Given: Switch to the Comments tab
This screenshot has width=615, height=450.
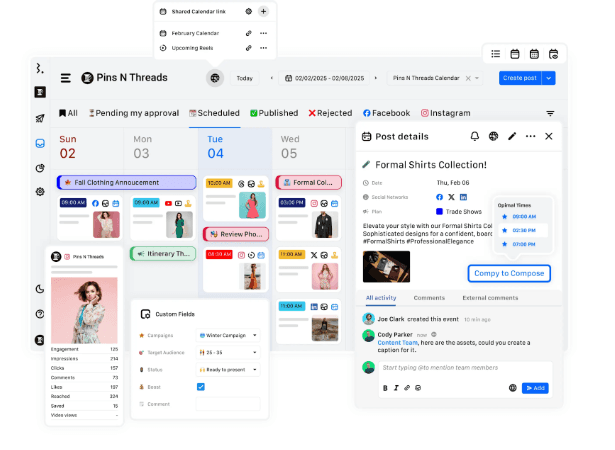Looking at the screenshot, I should point(429,298).
